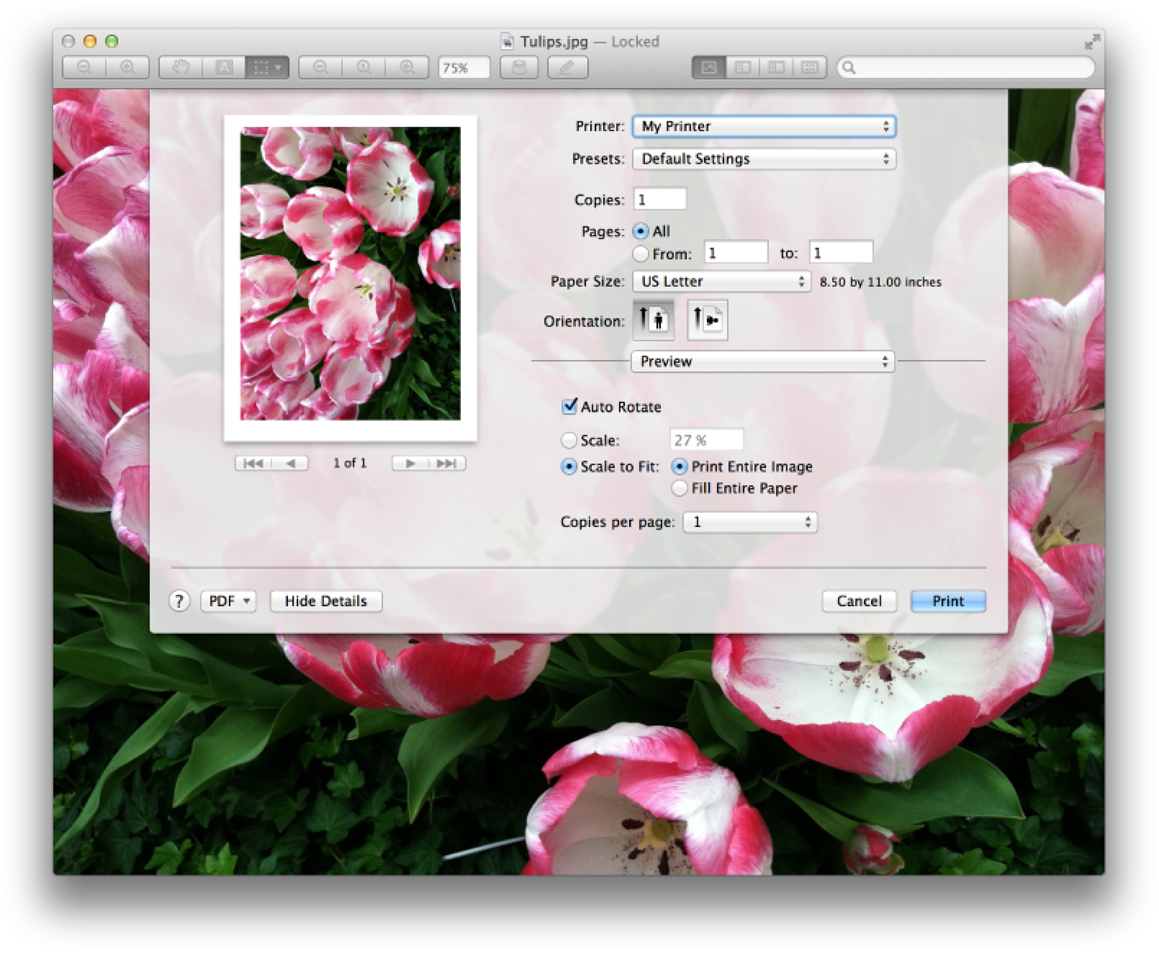The width and height of the screenshot is (1159, 953).
Task: Uncheck the Auto Rotate checkbox
Action: 569,407
